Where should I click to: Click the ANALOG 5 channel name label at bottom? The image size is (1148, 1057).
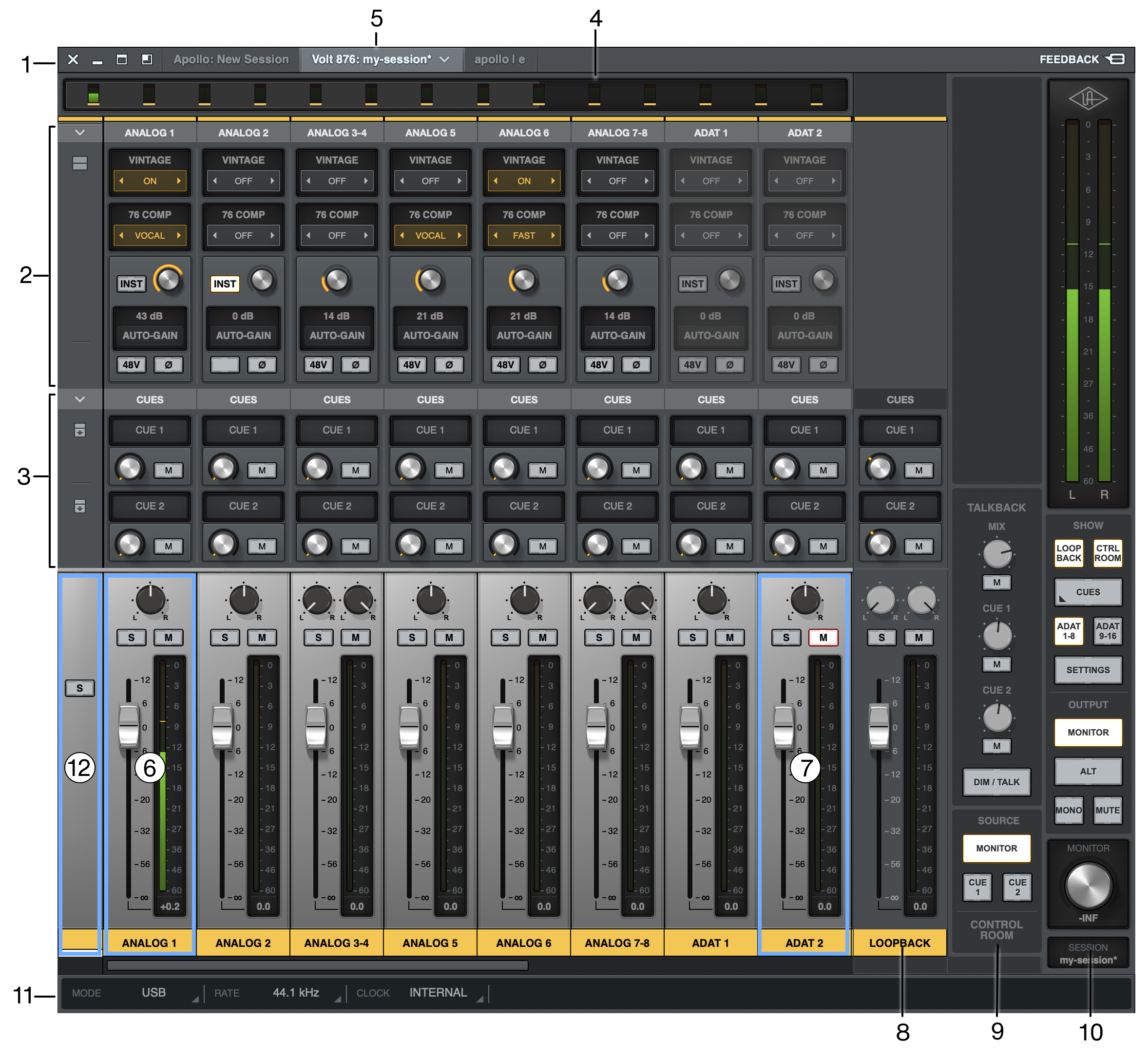[x=430, y=943]
